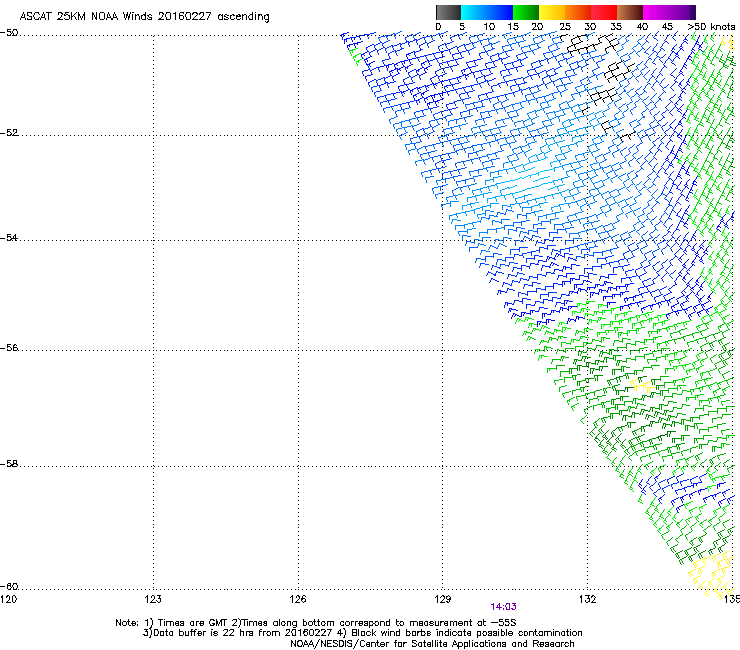Click the latitude label '-50'
Screen dimensions: 740x650
(9, 33)
